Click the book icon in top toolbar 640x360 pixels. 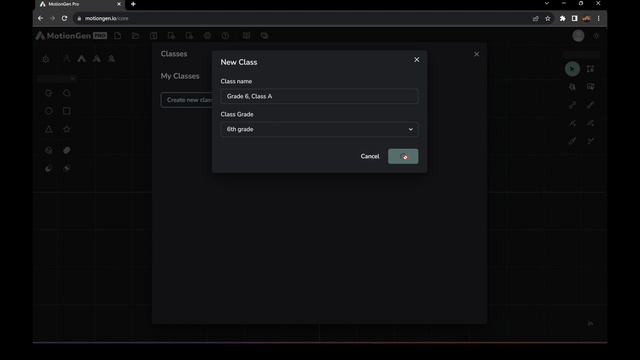(247, 36)
